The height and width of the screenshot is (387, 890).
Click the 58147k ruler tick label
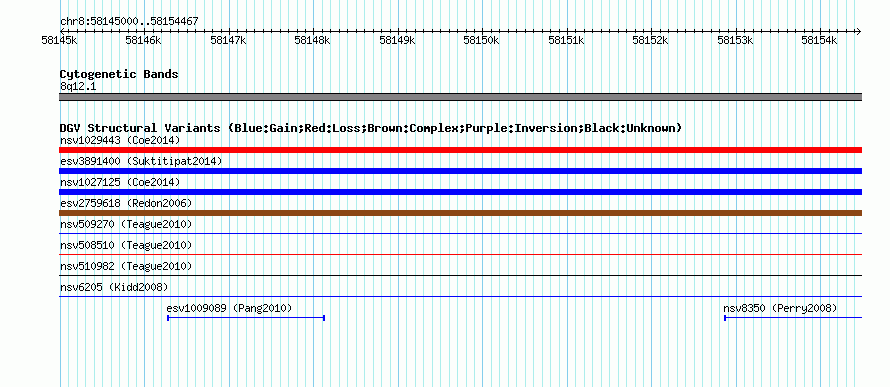point(228,40)
